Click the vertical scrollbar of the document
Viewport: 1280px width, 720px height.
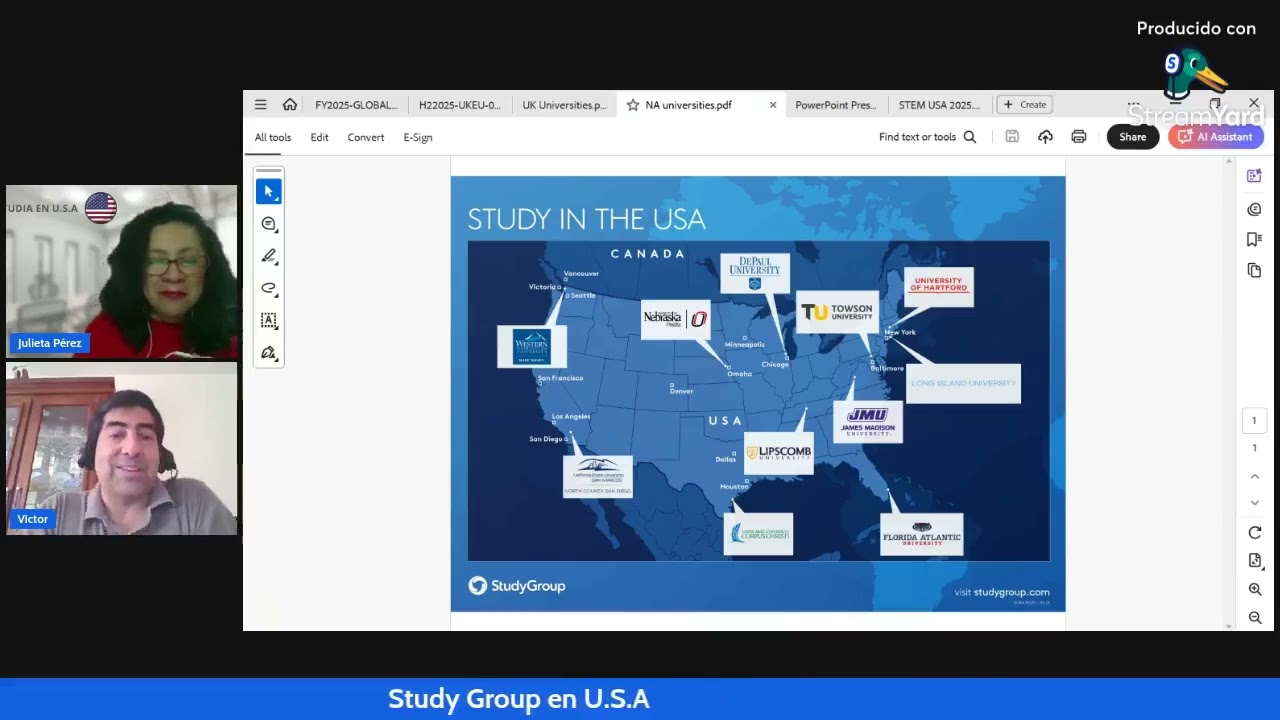(x=1229, y=393)
